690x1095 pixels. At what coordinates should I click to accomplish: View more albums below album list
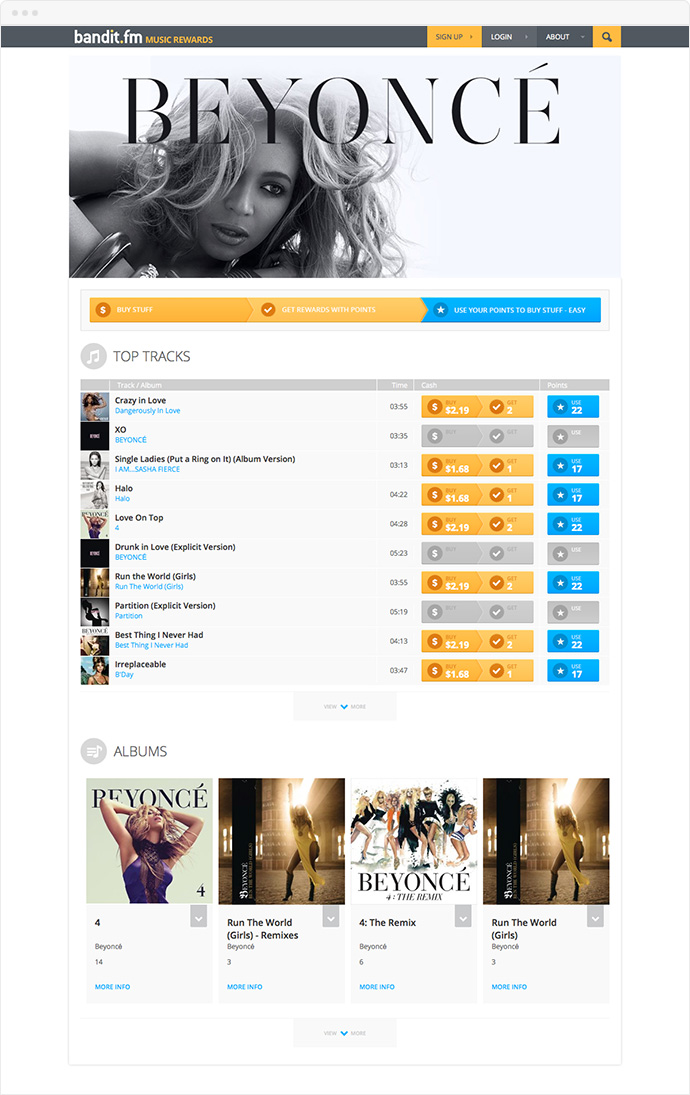click(345, 1033)
